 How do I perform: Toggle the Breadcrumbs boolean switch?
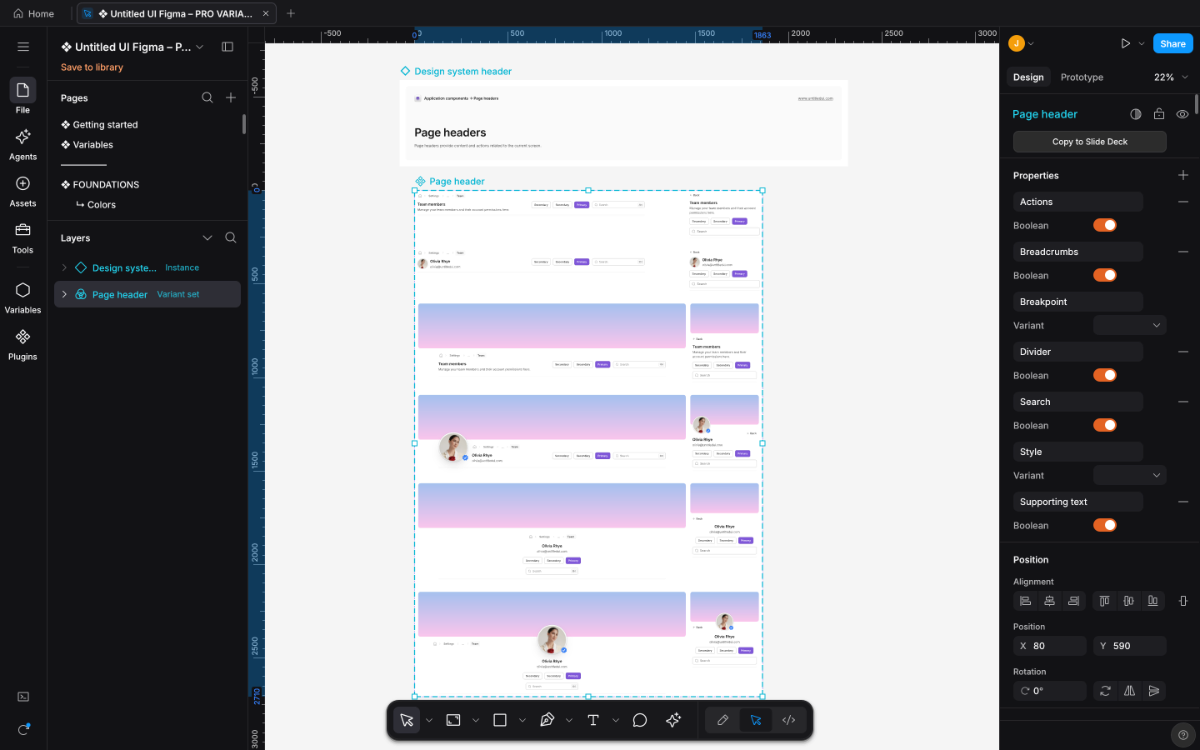pos(1105,275)
